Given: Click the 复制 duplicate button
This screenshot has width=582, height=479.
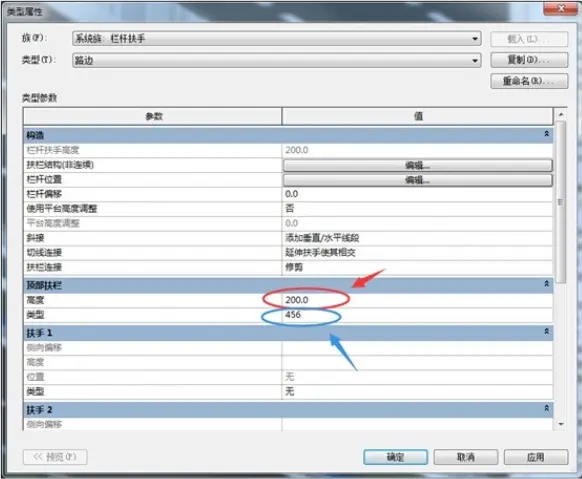Looking at the screenshot, I should (529, 60).
